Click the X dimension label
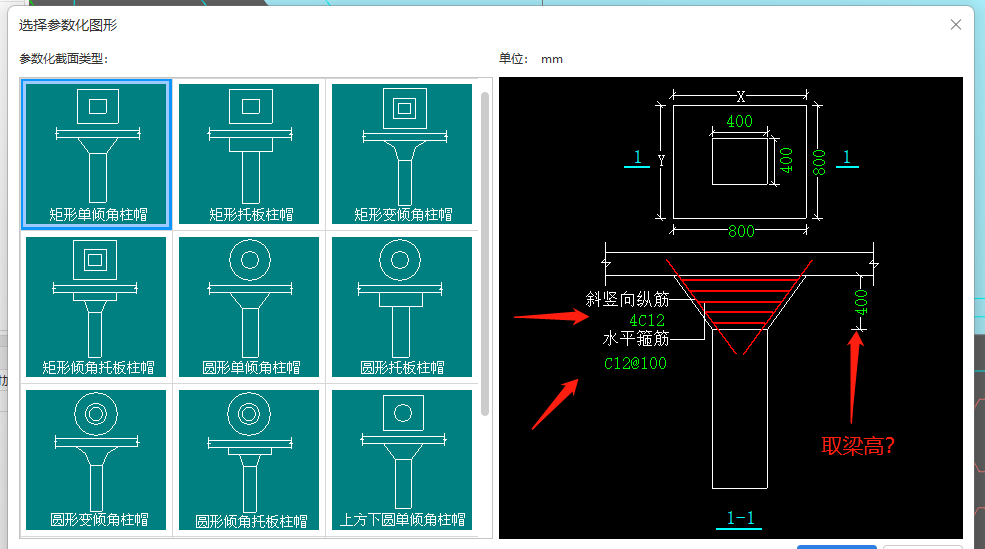 click(741, 96)
